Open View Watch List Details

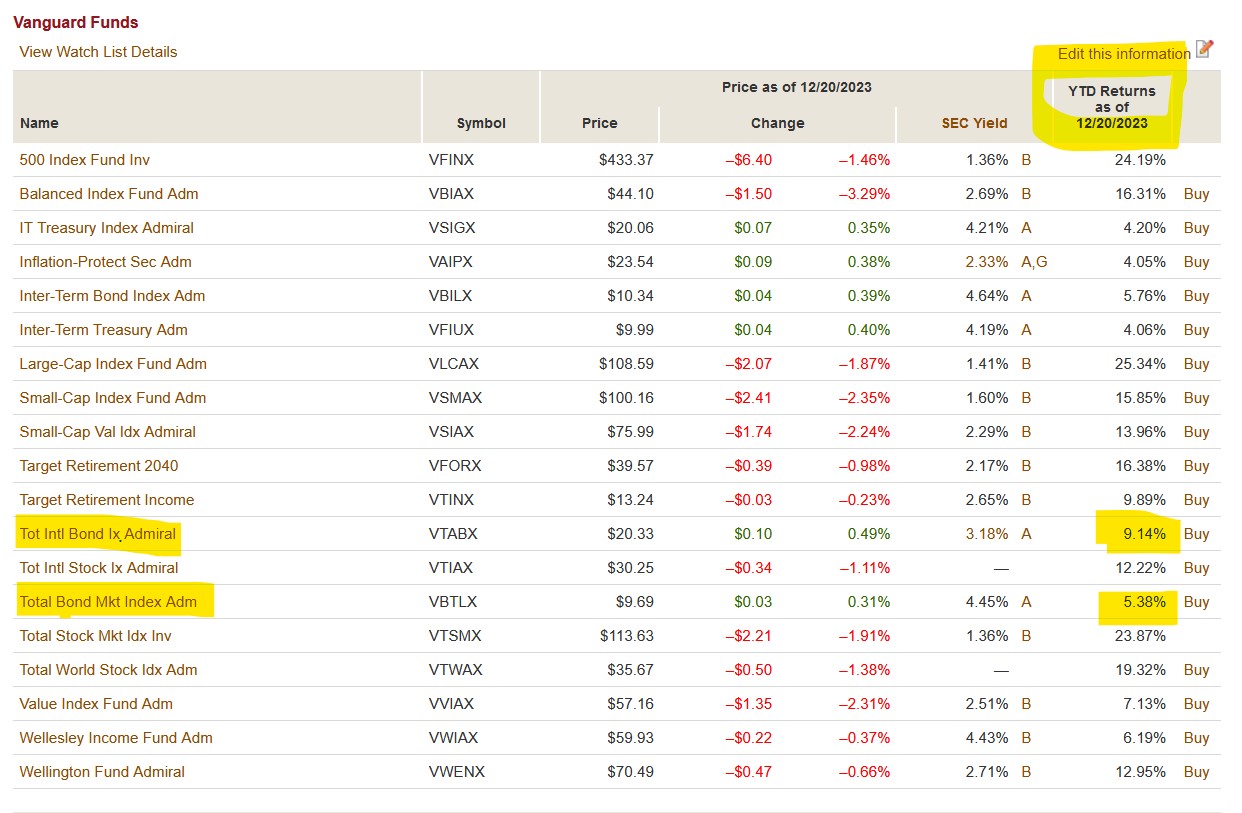[98, 52]
